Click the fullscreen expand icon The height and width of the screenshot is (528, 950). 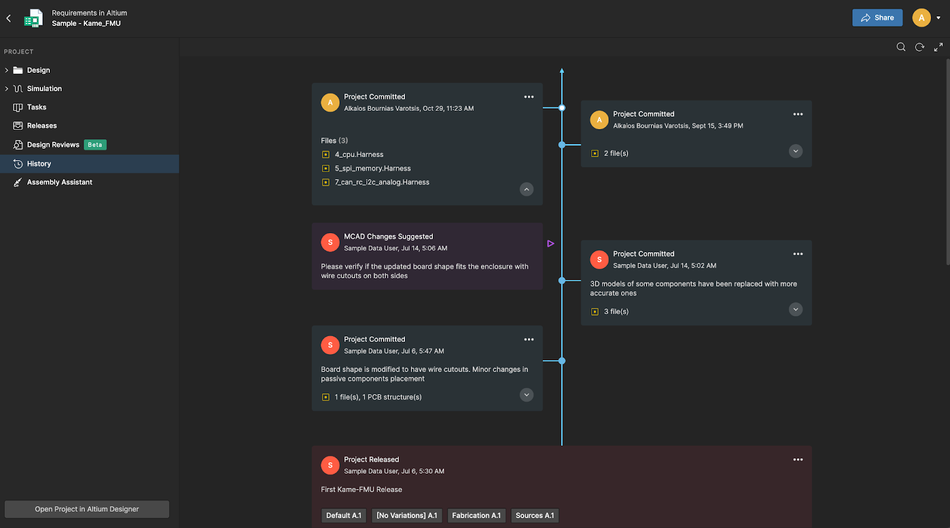pos(938,47)
